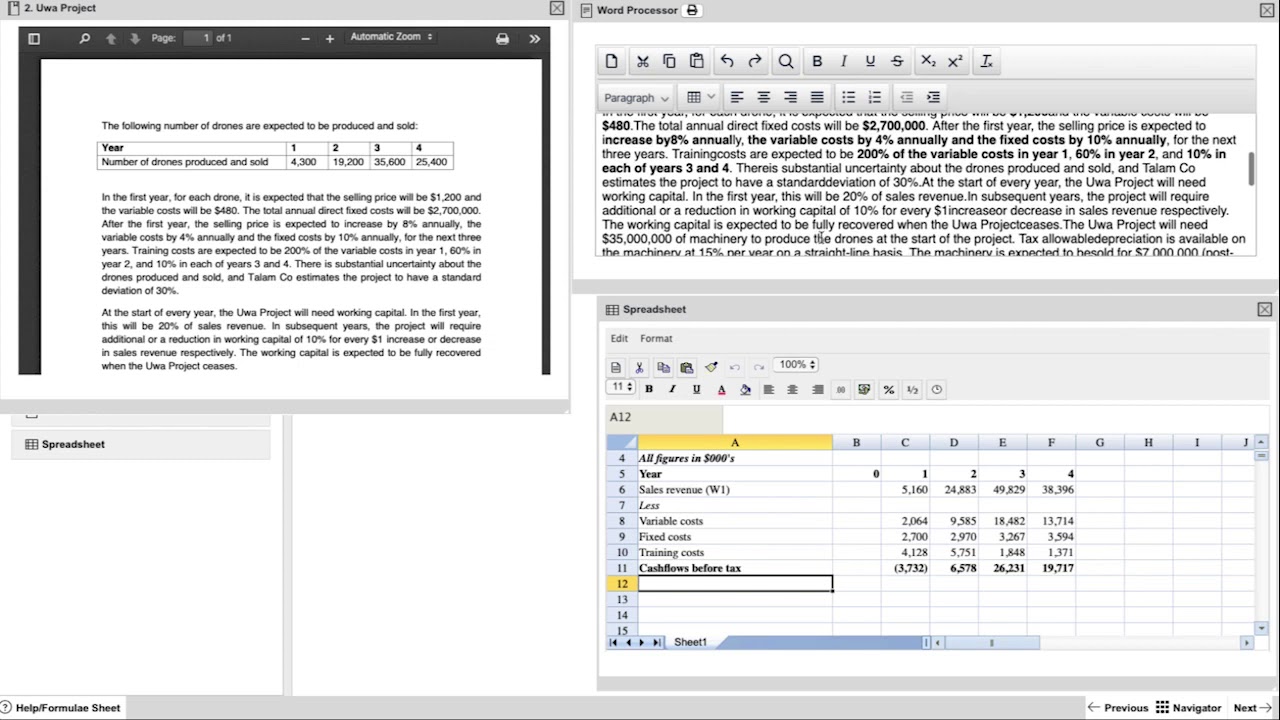Clear formatting in Word Processor
Screen dimensions: 1280x720
986,61
